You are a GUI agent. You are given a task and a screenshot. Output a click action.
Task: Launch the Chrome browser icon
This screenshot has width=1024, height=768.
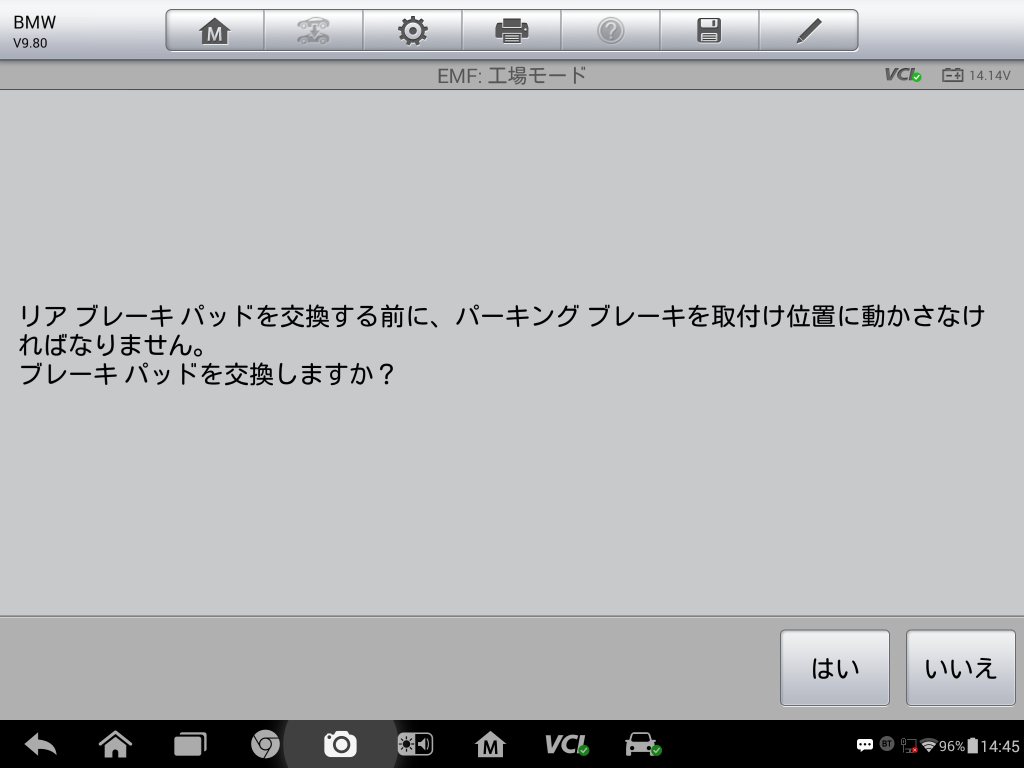click(x=265, y=744)
